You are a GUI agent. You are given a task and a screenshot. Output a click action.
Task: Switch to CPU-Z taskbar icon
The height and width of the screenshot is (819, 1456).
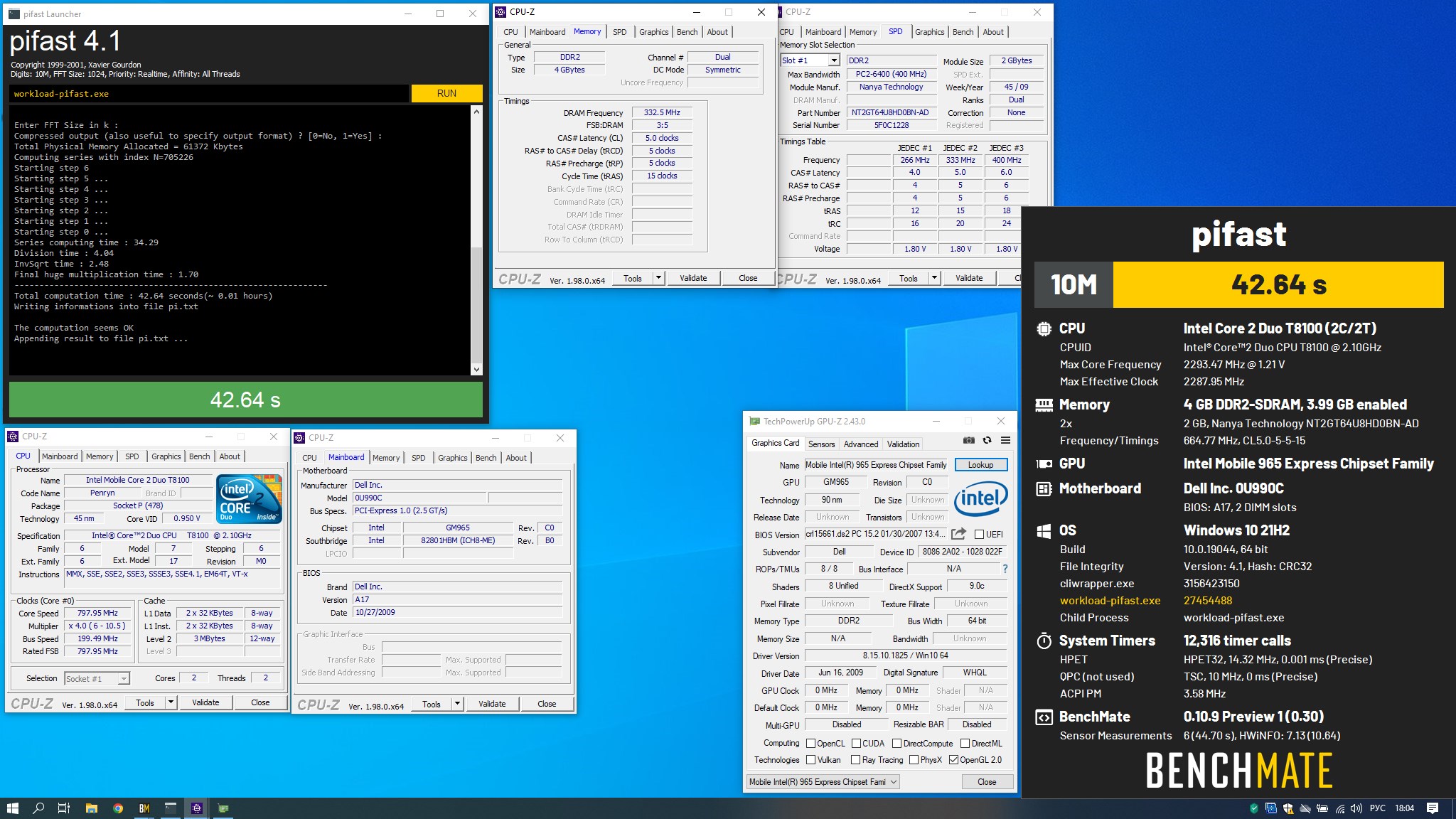coord(197,808)
